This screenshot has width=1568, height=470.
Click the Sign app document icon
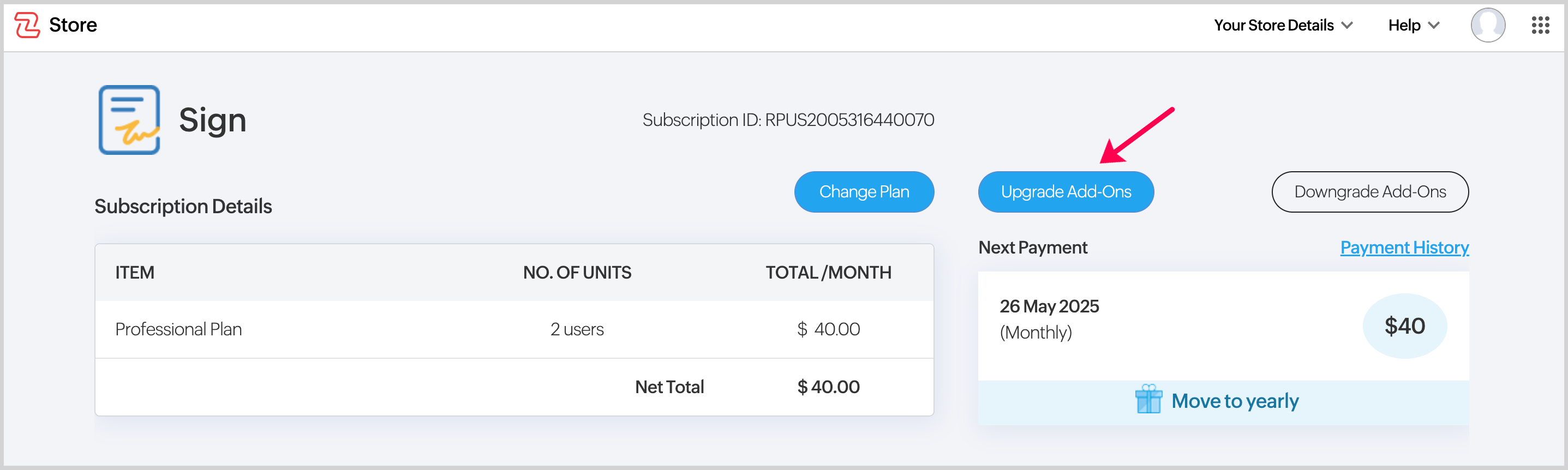click(x=129, y=120)
